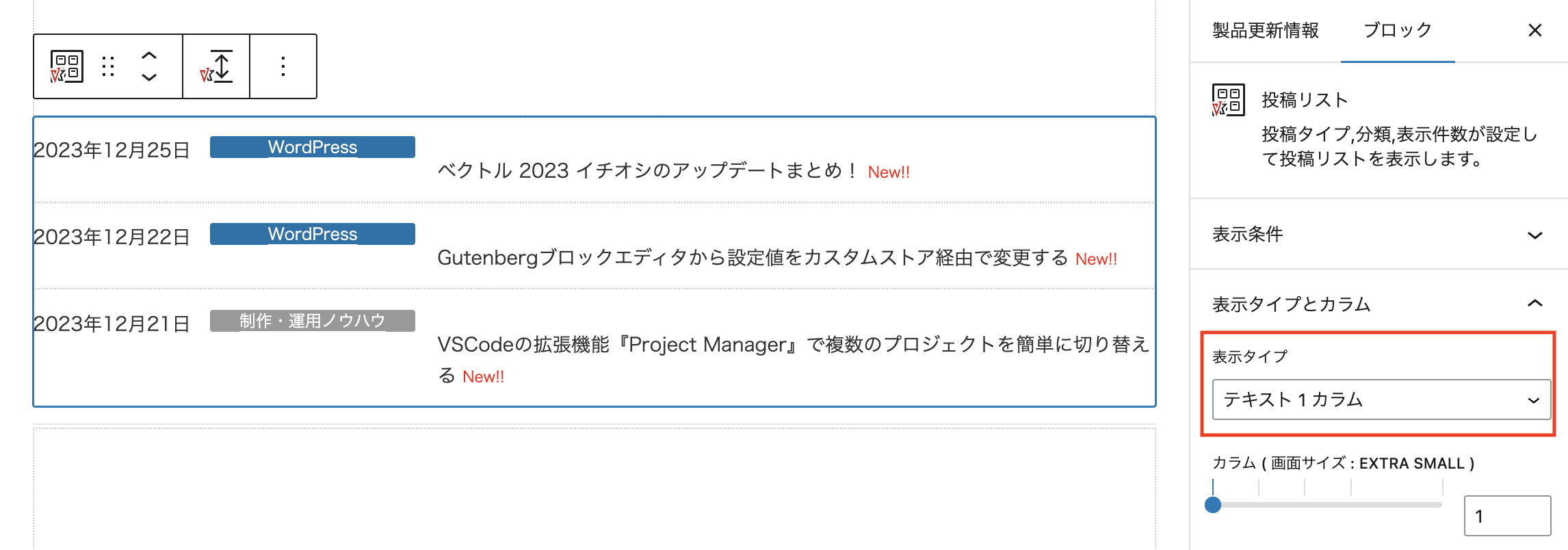Click the column number input field
1568x550 pixels.
point(1506,516)
